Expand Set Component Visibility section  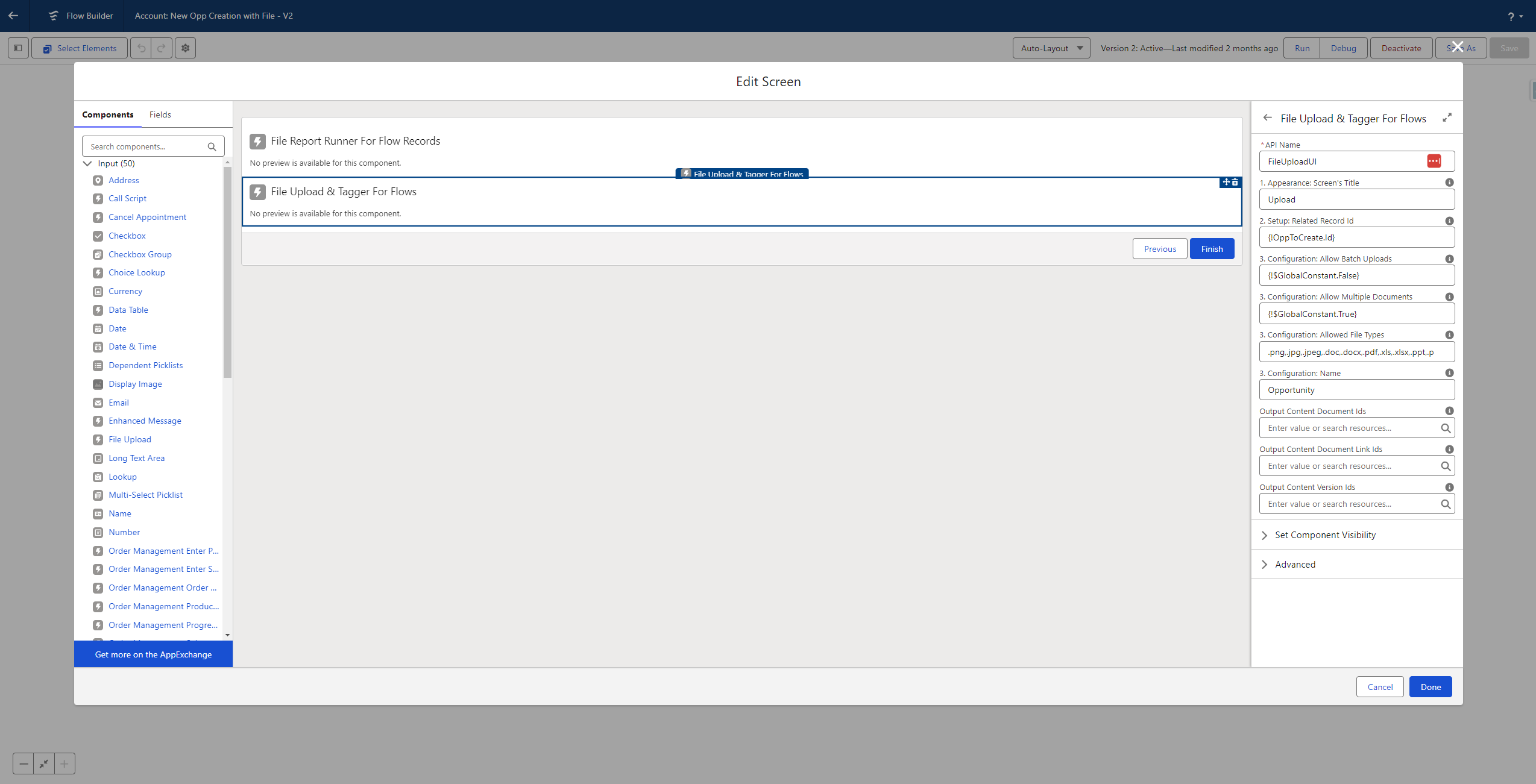pyautogui.click(x=1325, y=535)
